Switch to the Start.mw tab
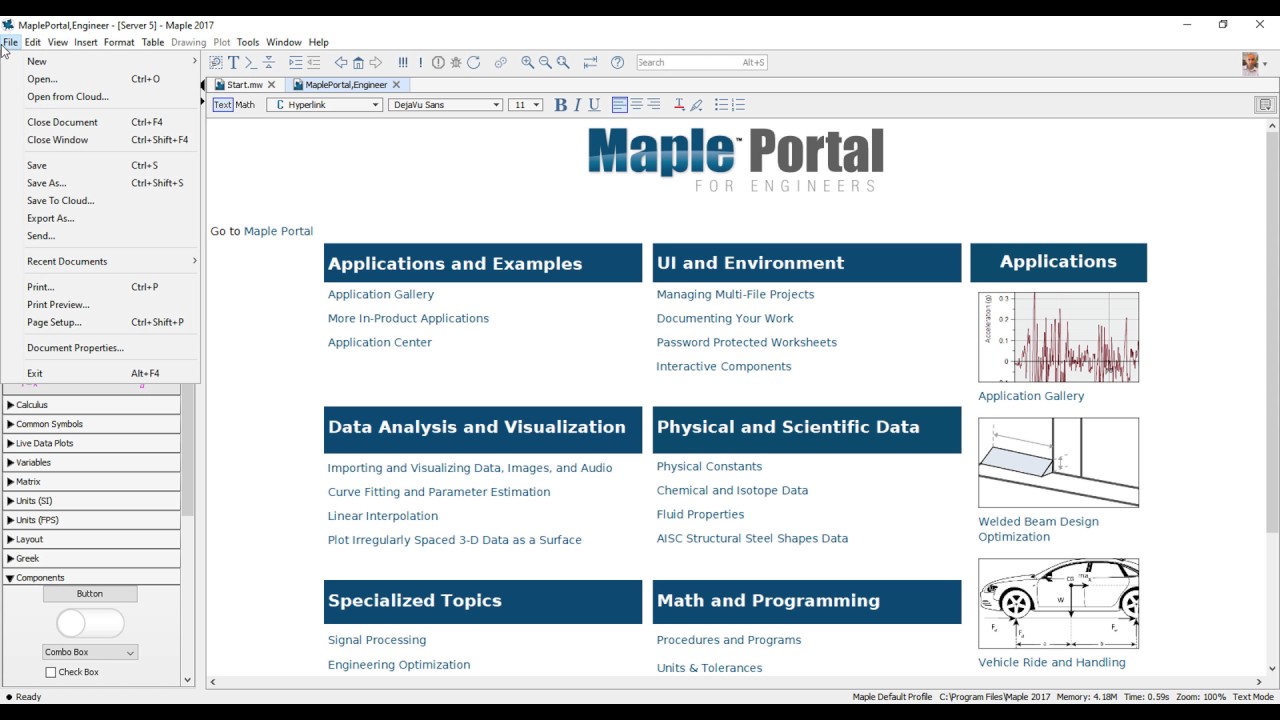 pos(244,85)
